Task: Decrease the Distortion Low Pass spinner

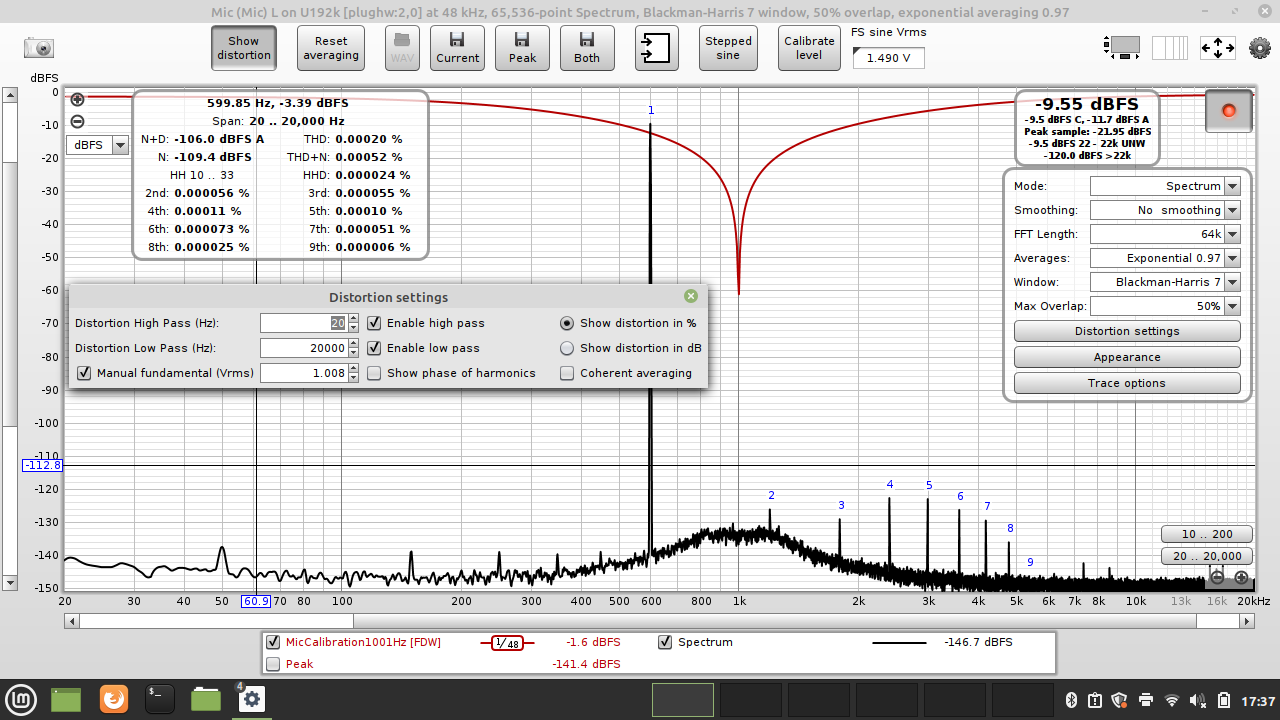Action: 353,353
